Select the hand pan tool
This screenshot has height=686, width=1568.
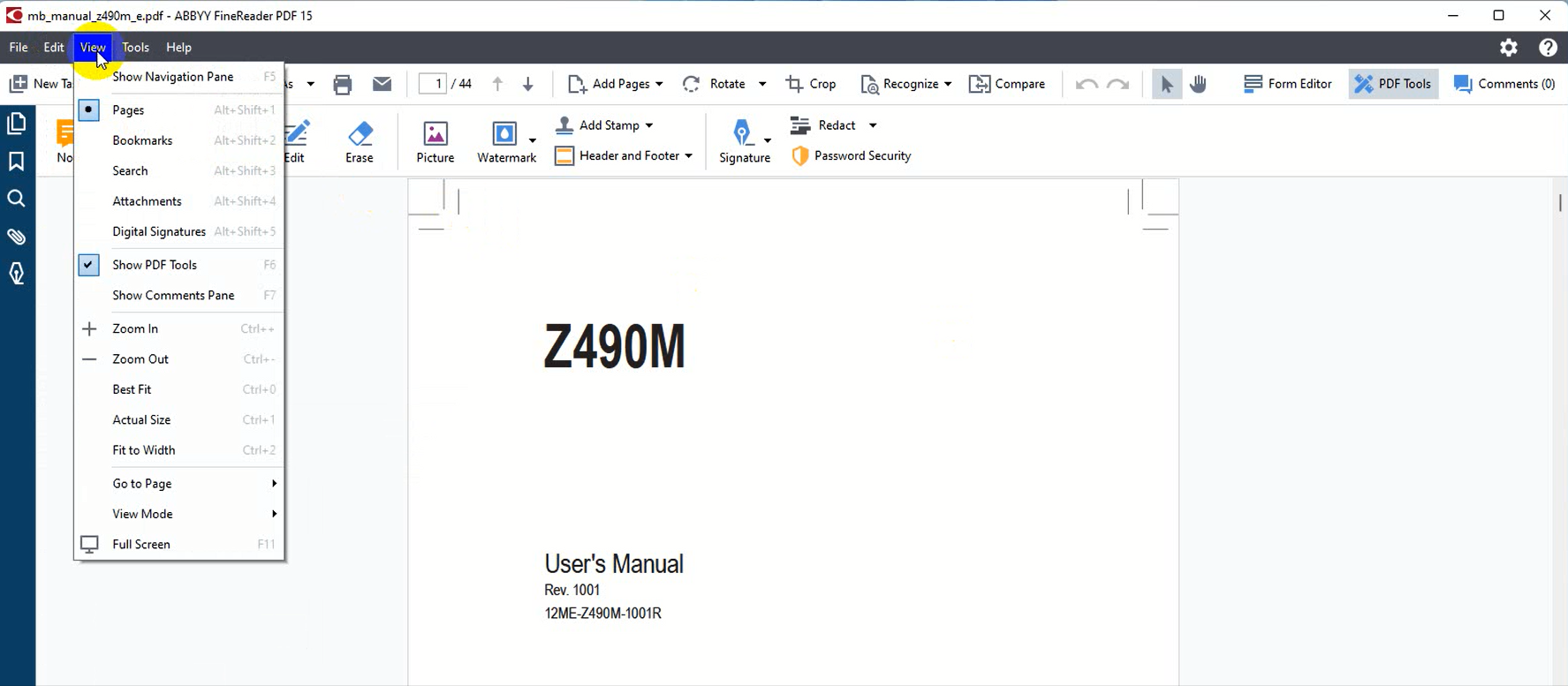pyautogui.click(x=1198, y=84)
